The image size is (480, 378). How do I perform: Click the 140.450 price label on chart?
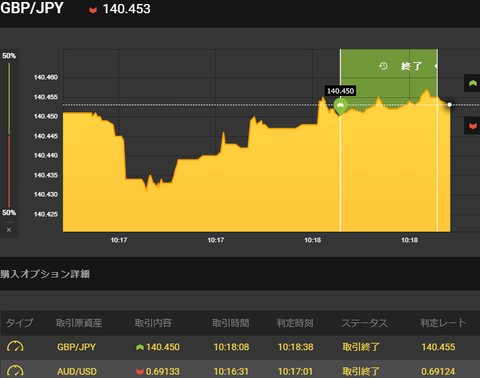[340, 91]
